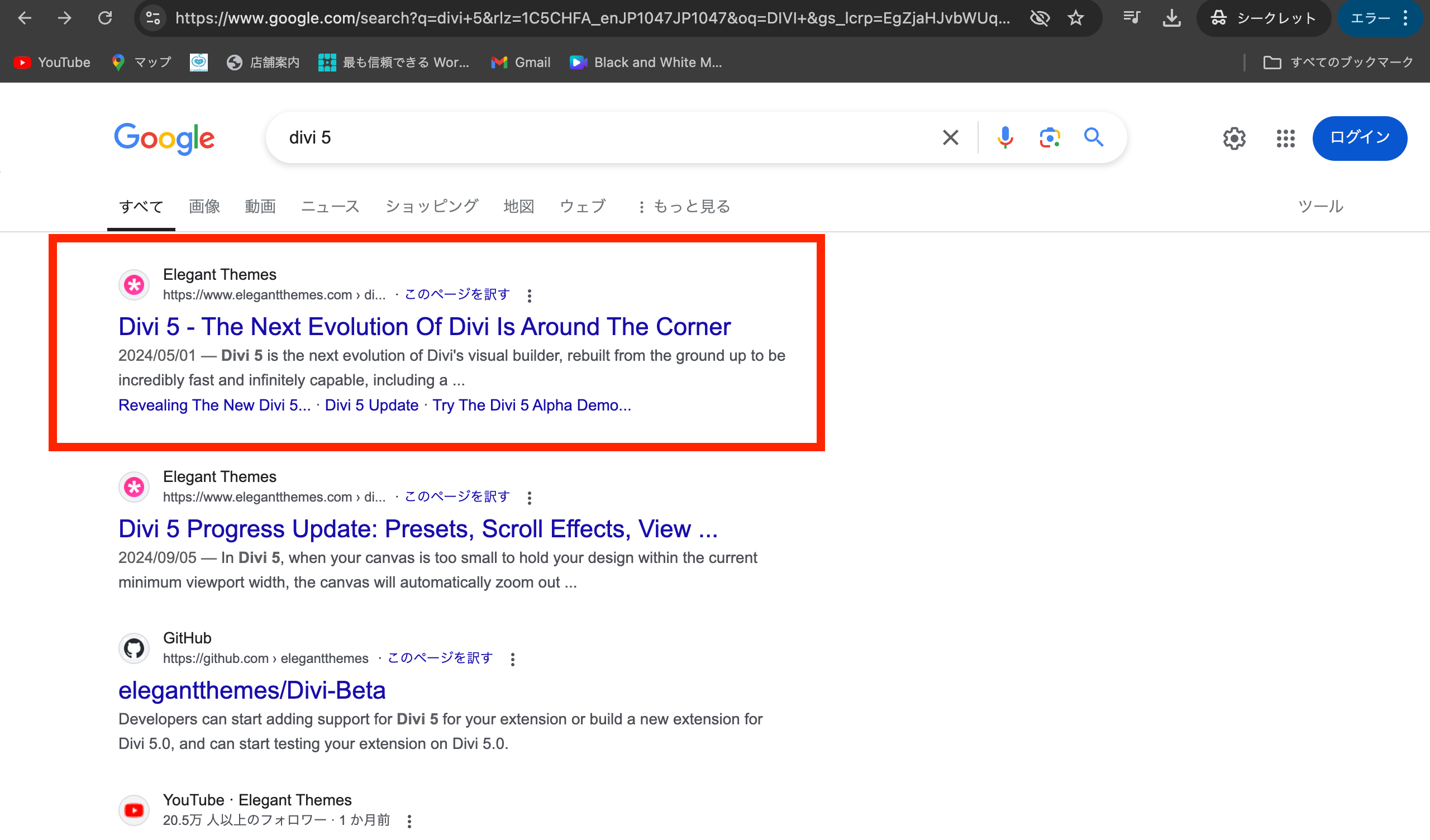
Task: Open more options for first Elegant Themes result
Action: click(530, 295)
